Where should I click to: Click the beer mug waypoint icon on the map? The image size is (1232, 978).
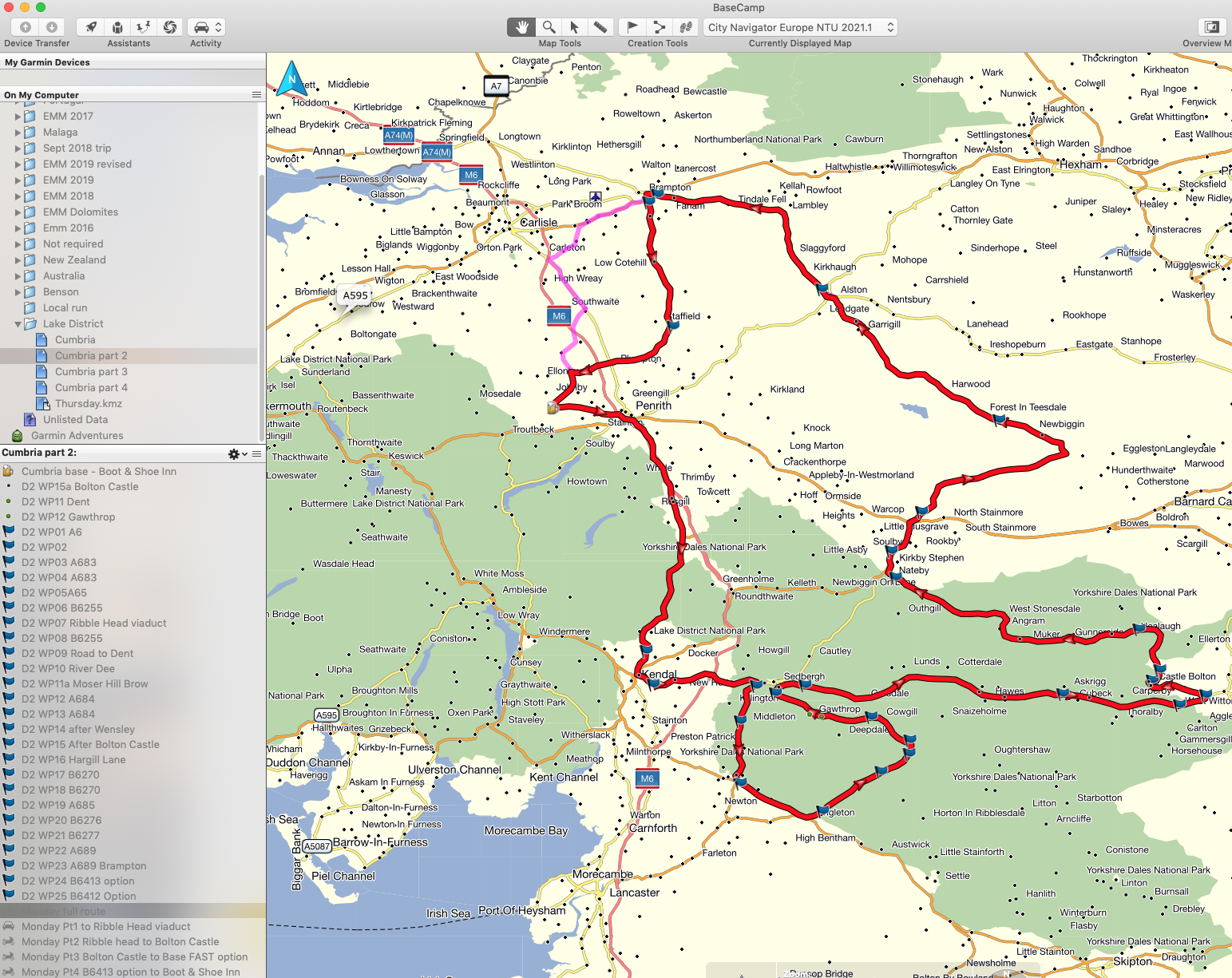(552, 408)
